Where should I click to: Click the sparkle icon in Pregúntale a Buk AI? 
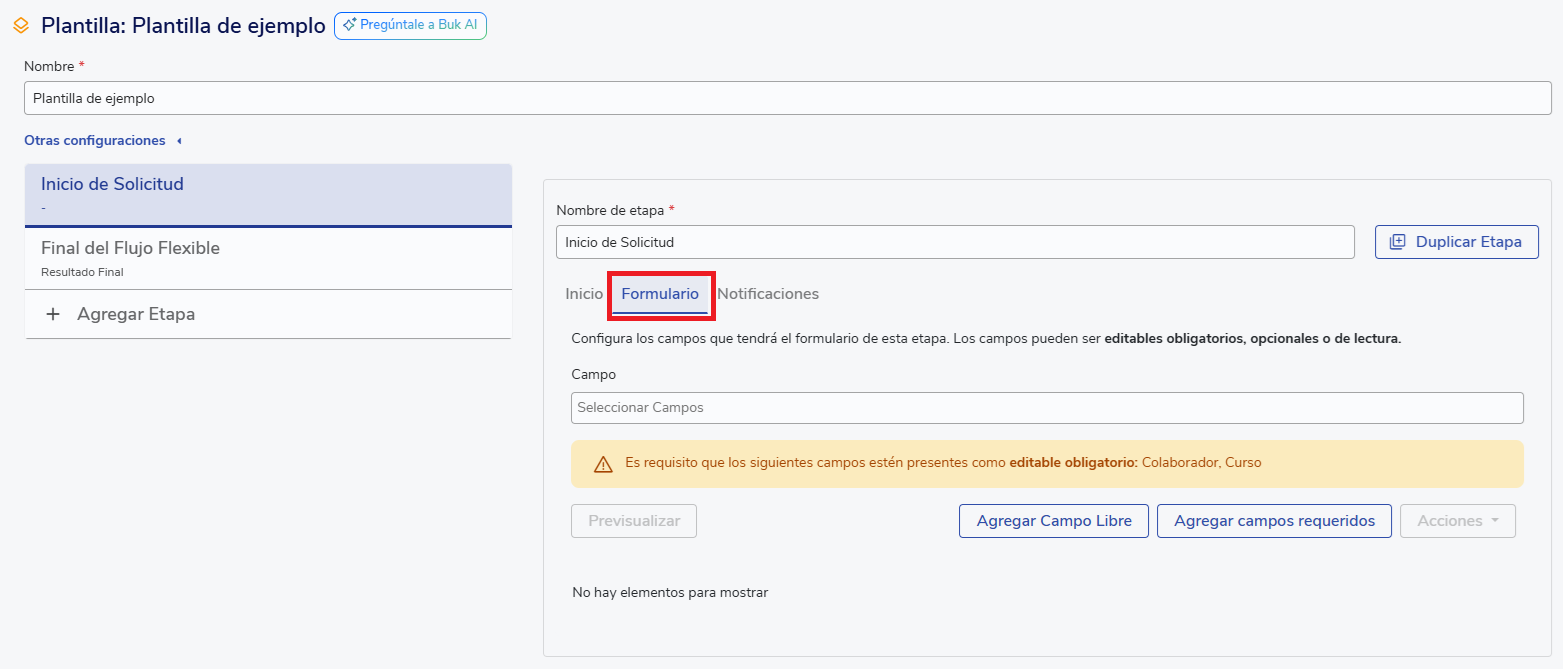point(349,26)
